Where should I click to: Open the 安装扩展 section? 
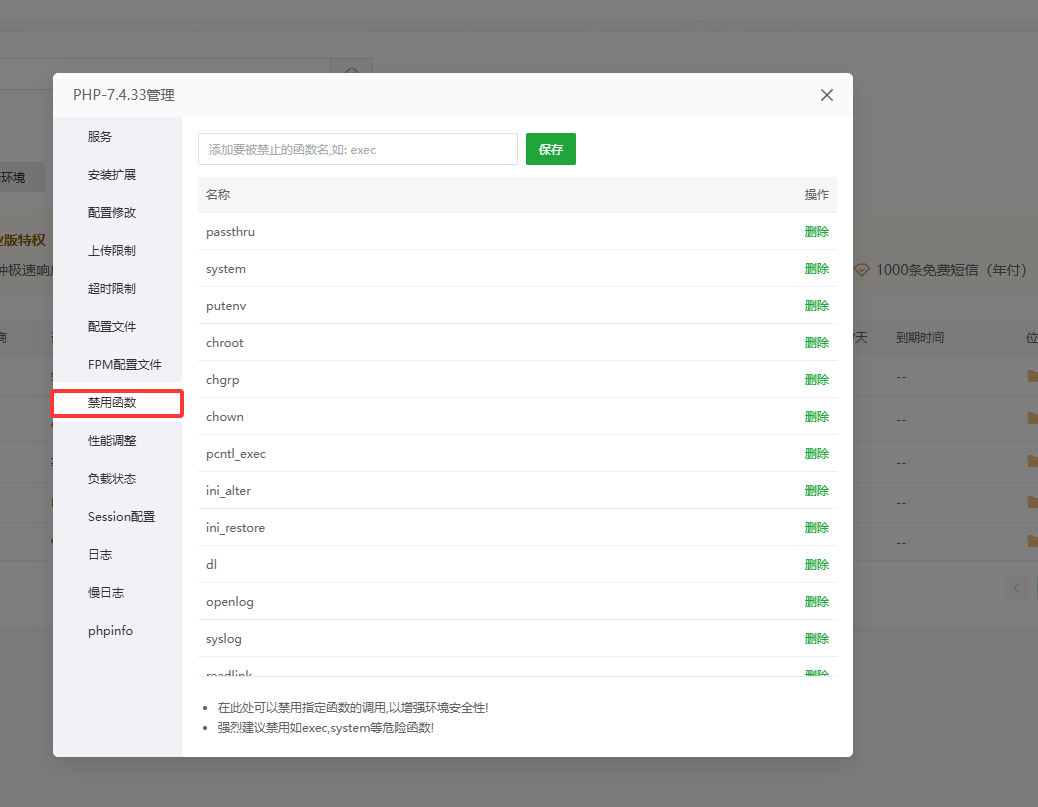[112, 175]
